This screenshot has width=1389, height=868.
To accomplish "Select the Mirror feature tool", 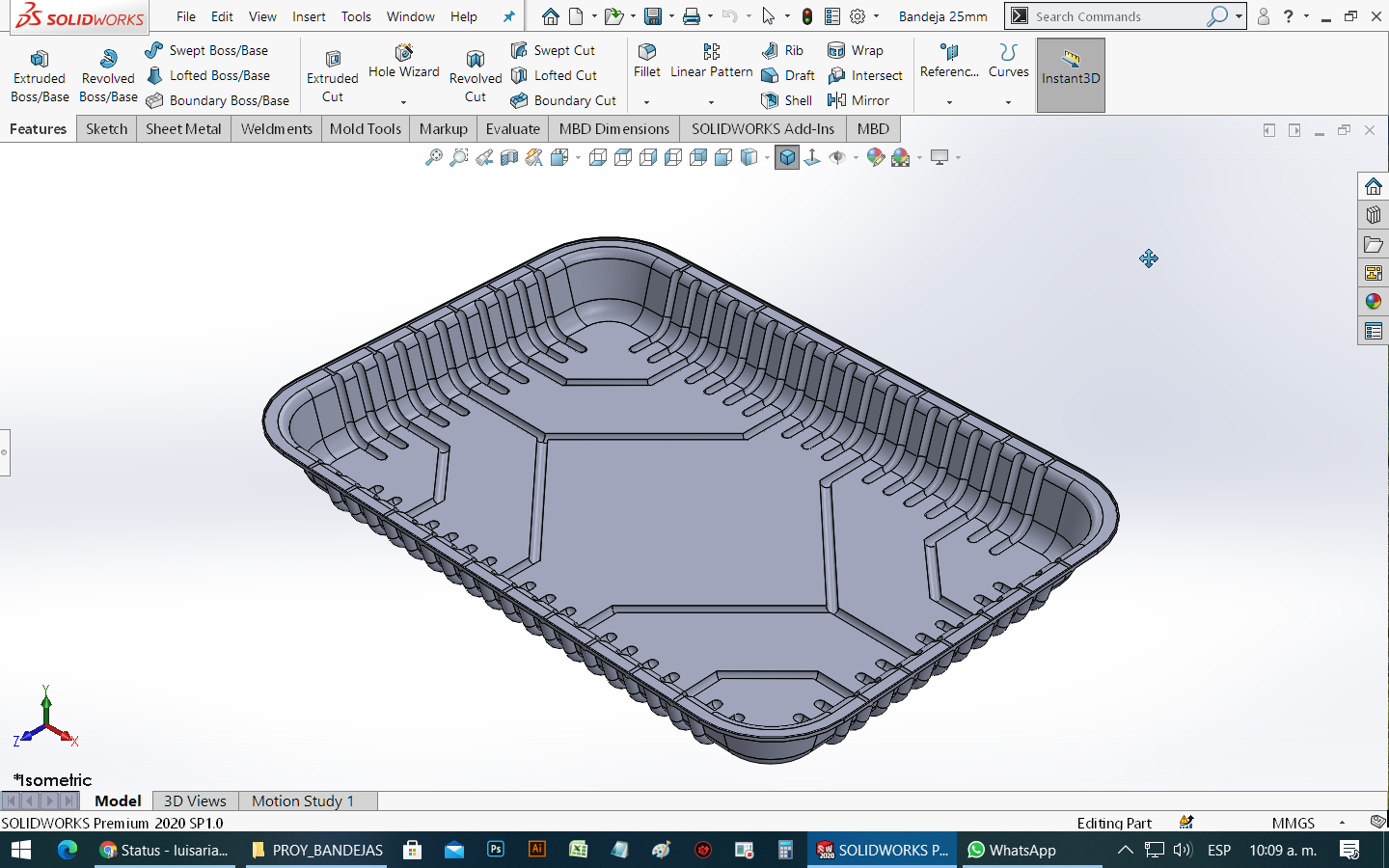I will [858, 100].
